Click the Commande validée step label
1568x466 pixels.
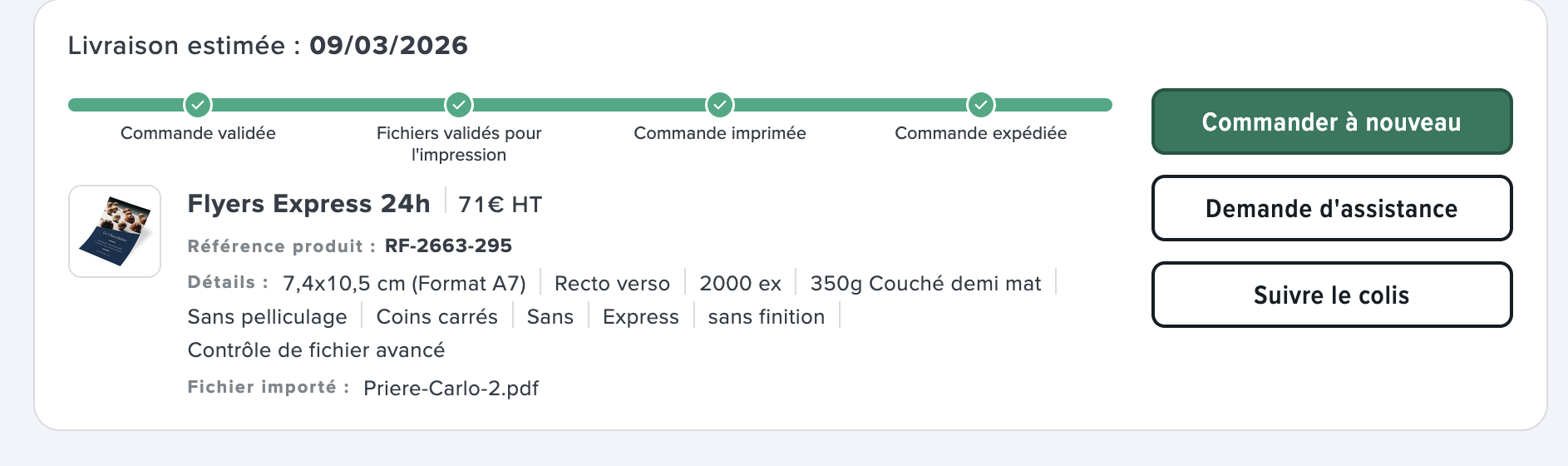198,133
